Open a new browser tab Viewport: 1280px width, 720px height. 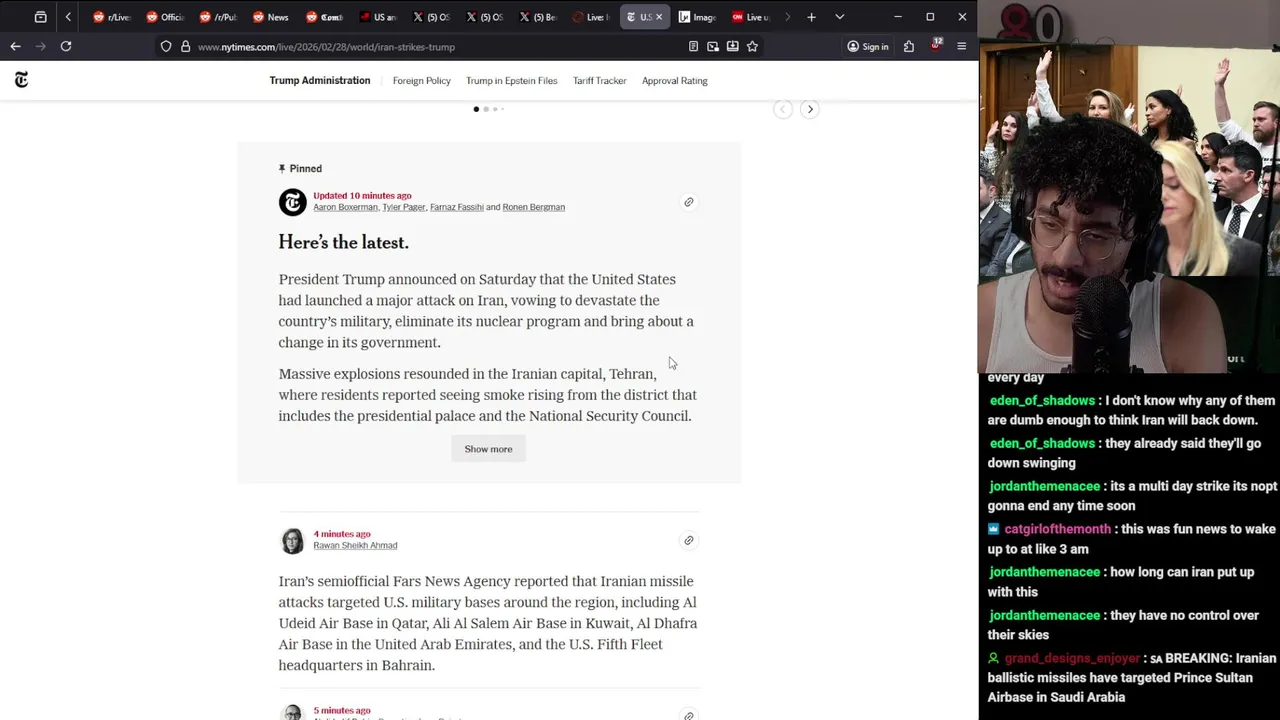tap(811, 17)
